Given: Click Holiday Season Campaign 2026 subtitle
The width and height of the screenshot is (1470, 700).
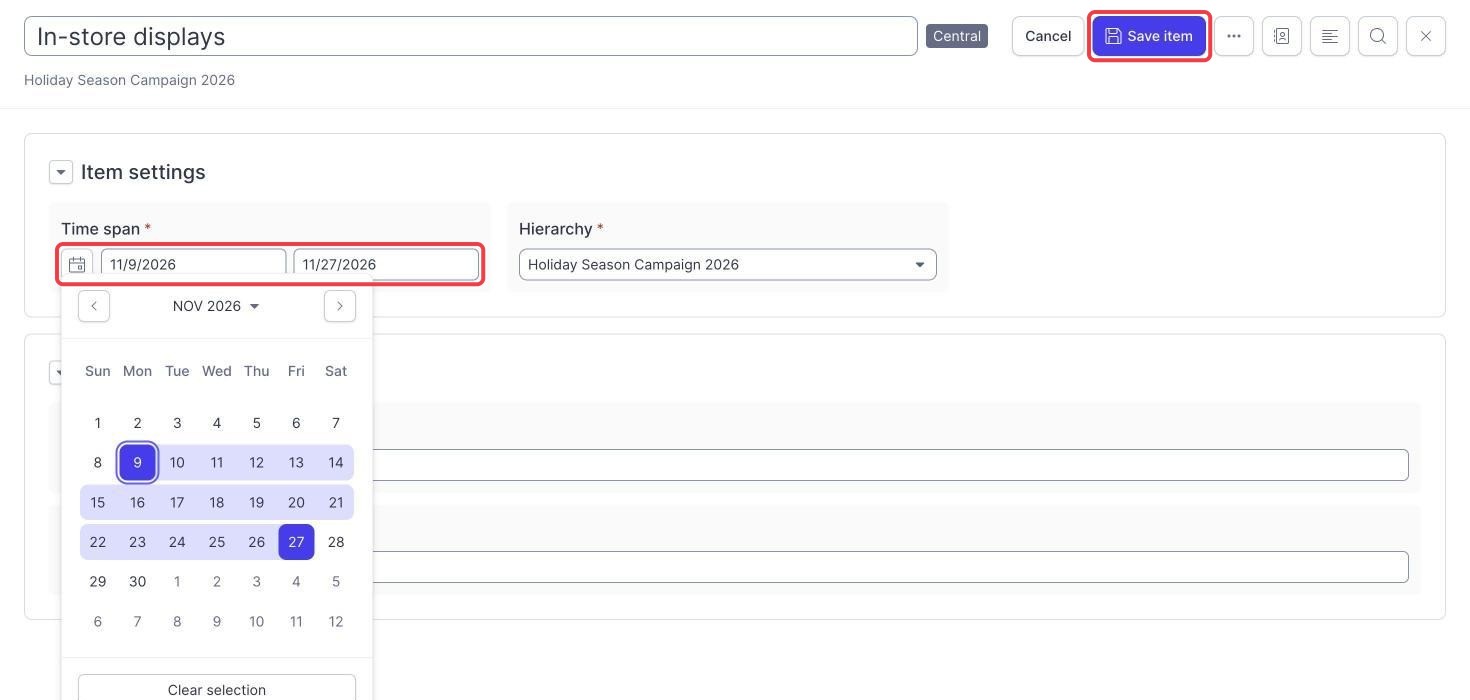Looking at the screenshot, I should click(130, 80).
